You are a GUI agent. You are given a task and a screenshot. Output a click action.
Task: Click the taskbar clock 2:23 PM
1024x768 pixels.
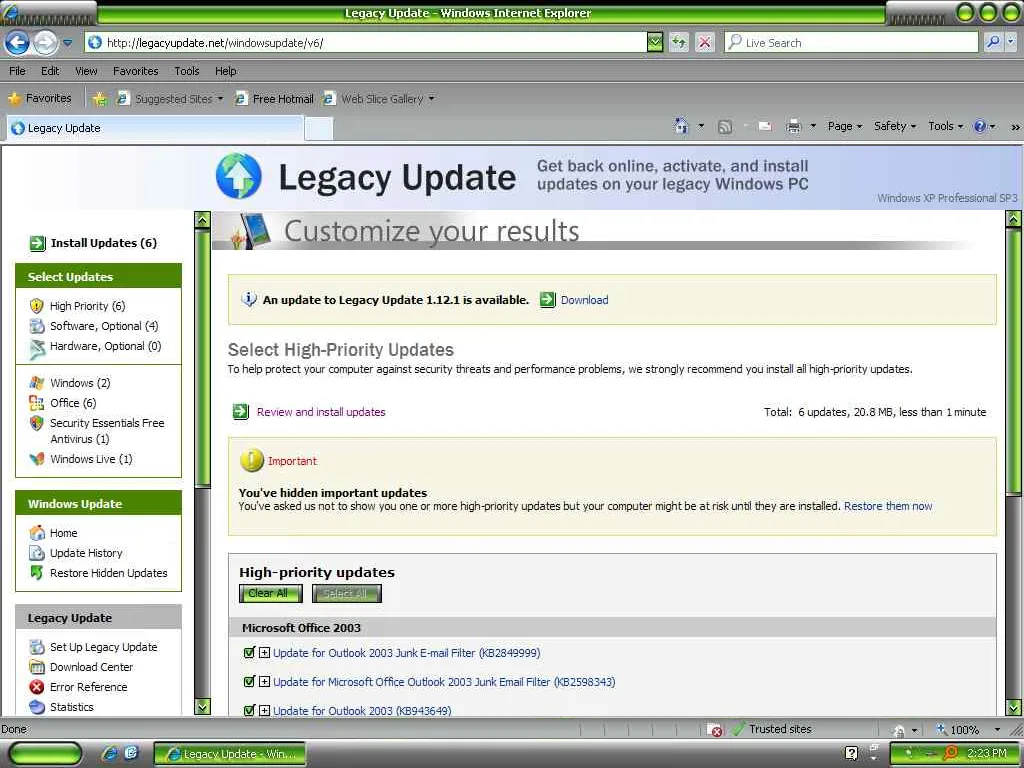[987, 753]
